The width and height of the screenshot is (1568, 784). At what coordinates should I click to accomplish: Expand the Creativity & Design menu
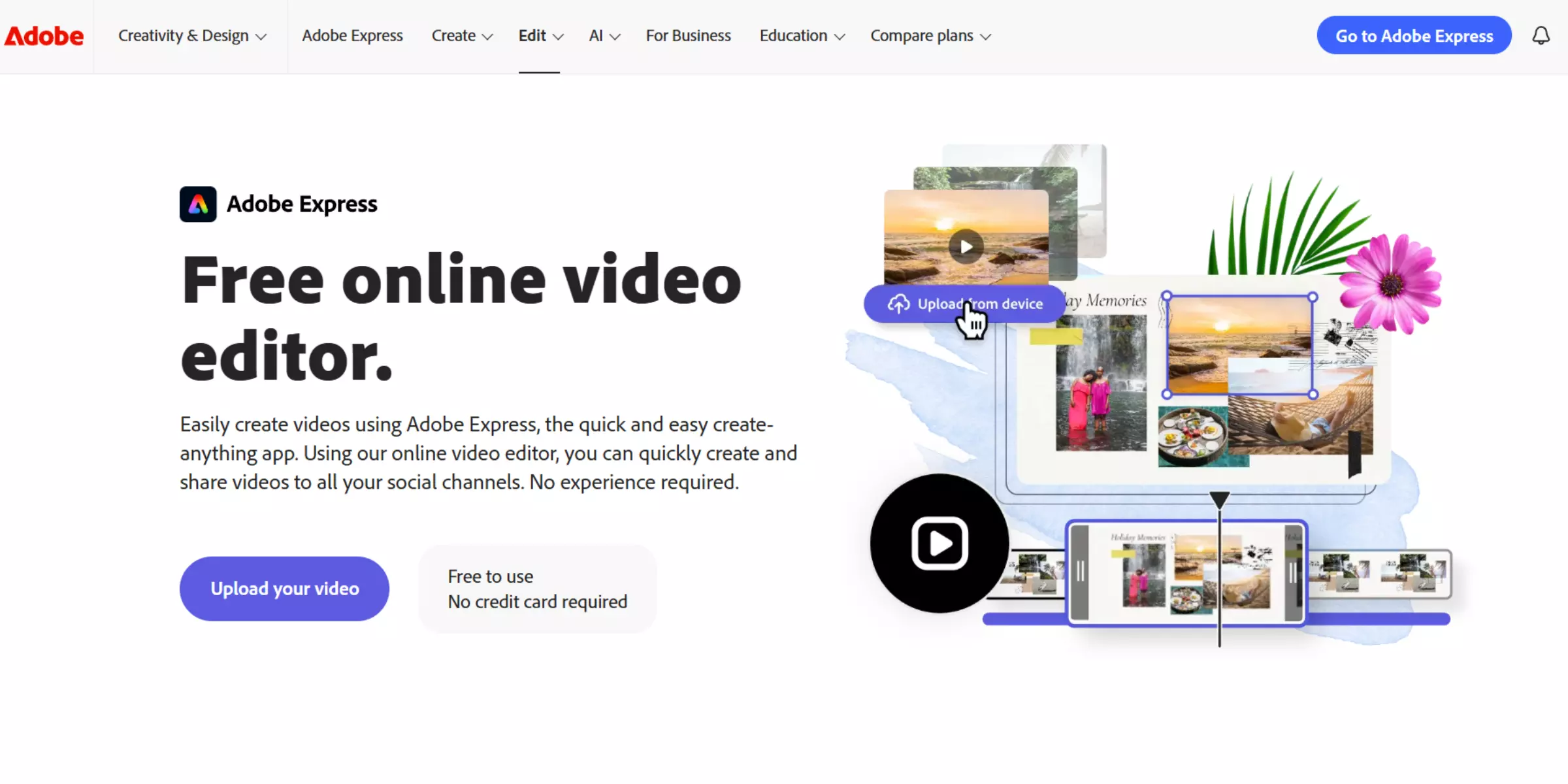pos(192,36)
